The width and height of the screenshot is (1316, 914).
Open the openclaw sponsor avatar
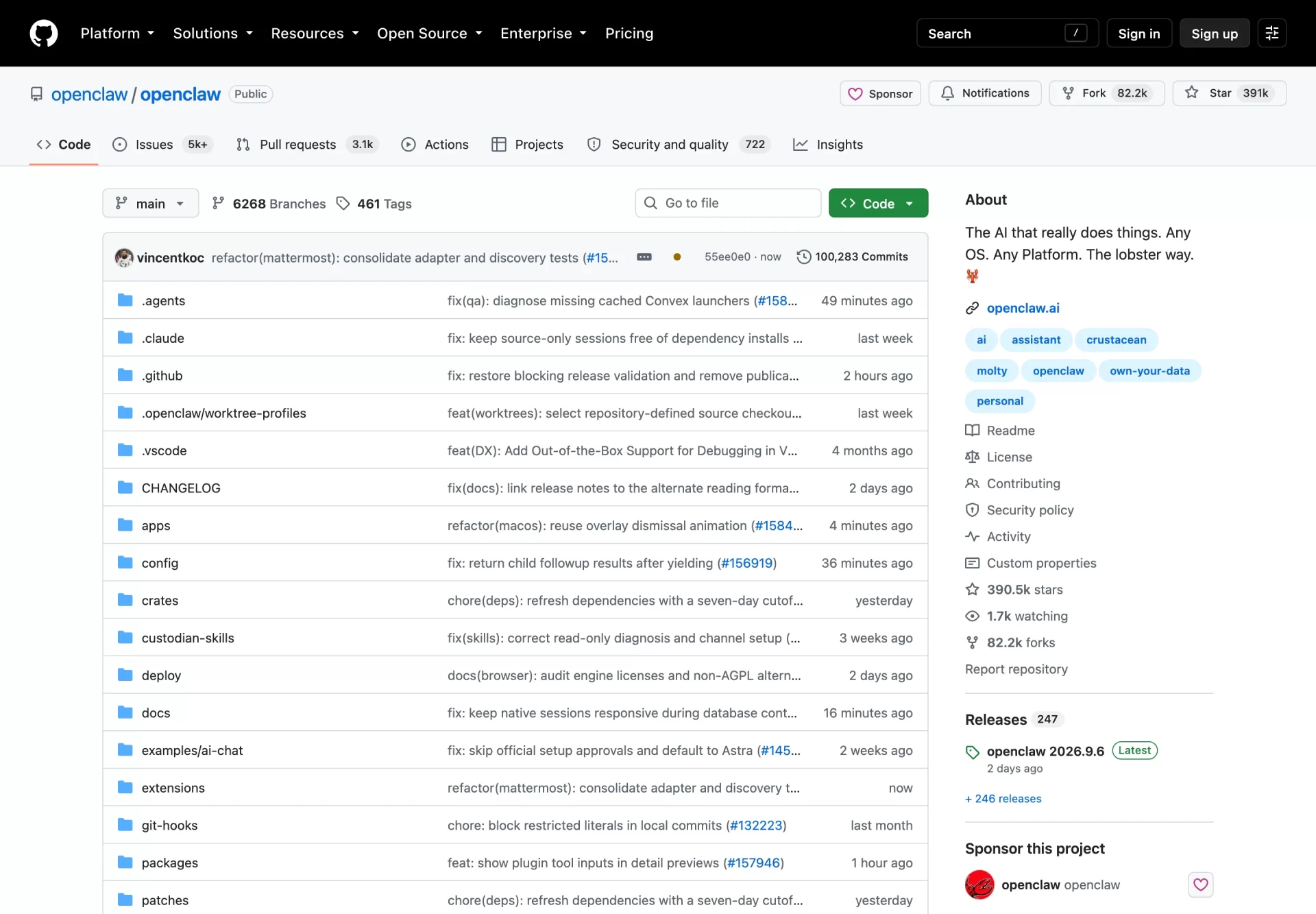pyautogui.click(x=979, y=885)
